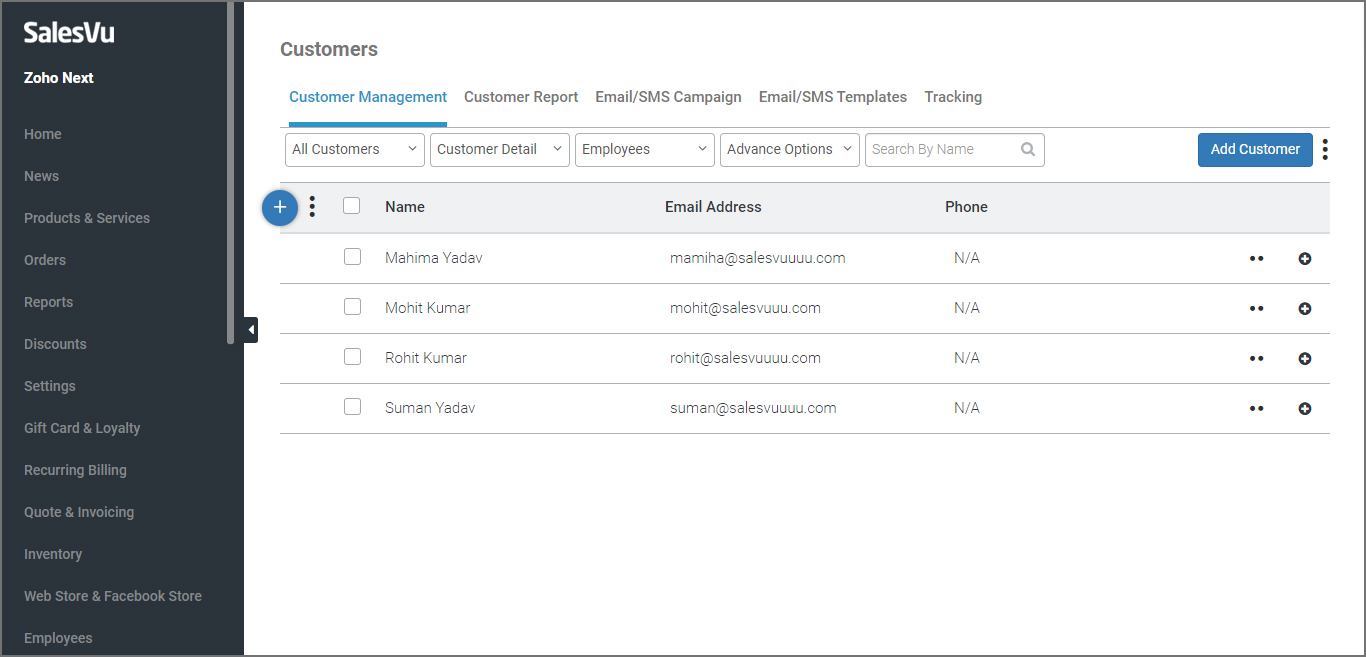Image resolution: width=1366 pixels, height=657 pixels.
Task: Open two-dot options for Mahima Yadav
Action: 1256,259
